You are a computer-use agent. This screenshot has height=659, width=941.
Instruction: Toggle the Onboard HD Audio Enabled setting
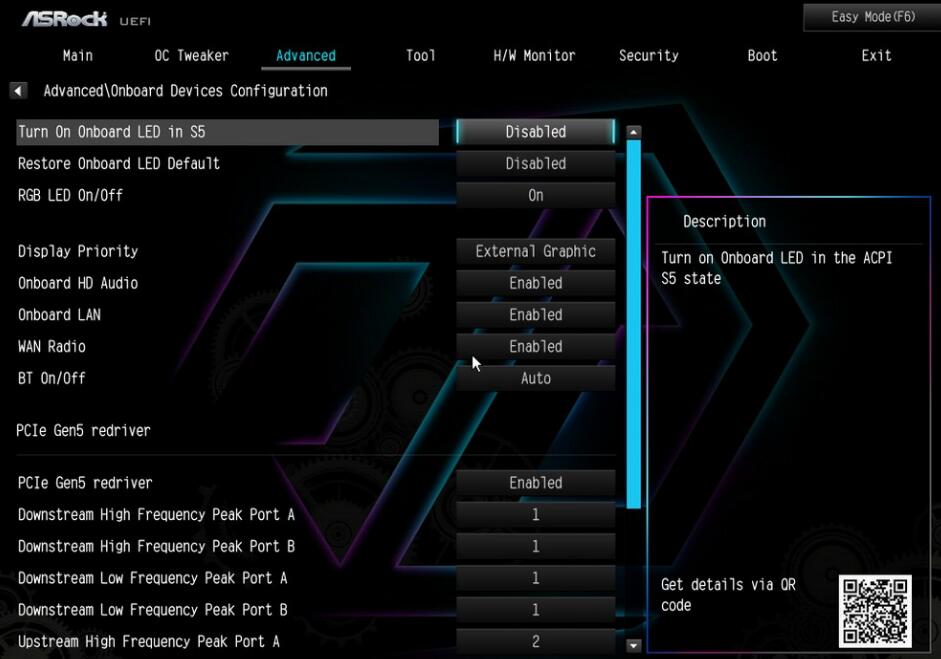(x=535, y=283)
